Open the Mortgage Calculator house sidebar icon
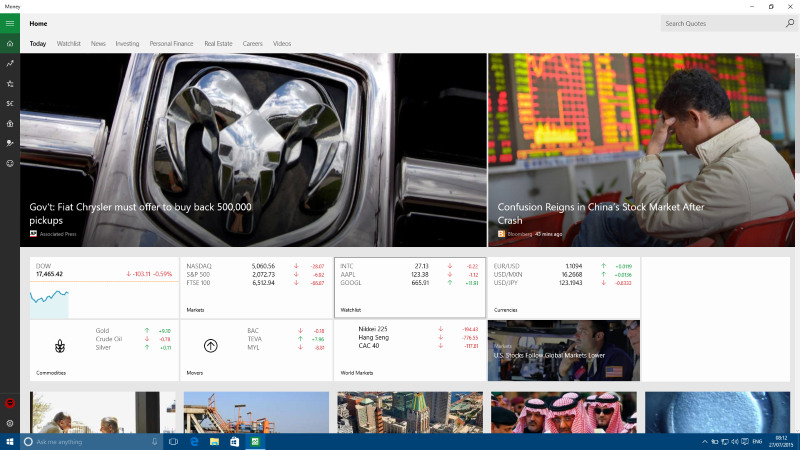Viewport: 800px width, 450px height. 10,123
